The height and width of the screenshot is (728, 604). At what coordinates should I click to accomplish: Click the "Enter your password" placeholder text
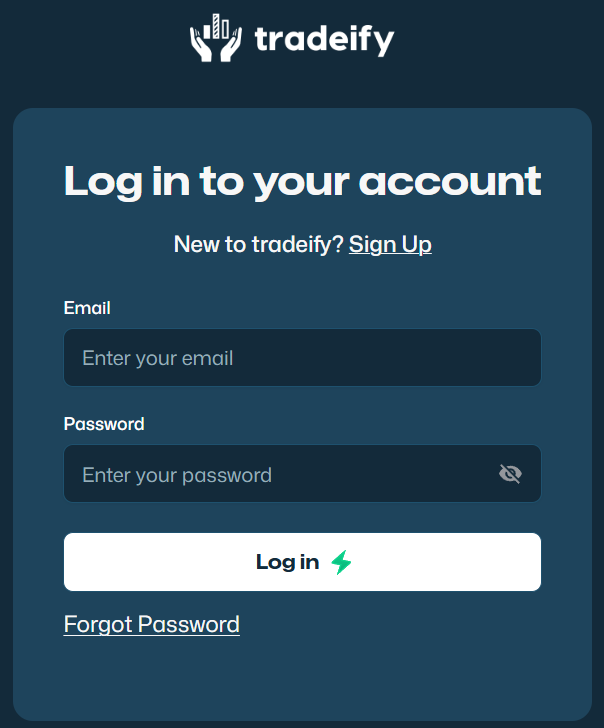pos(177,475)
